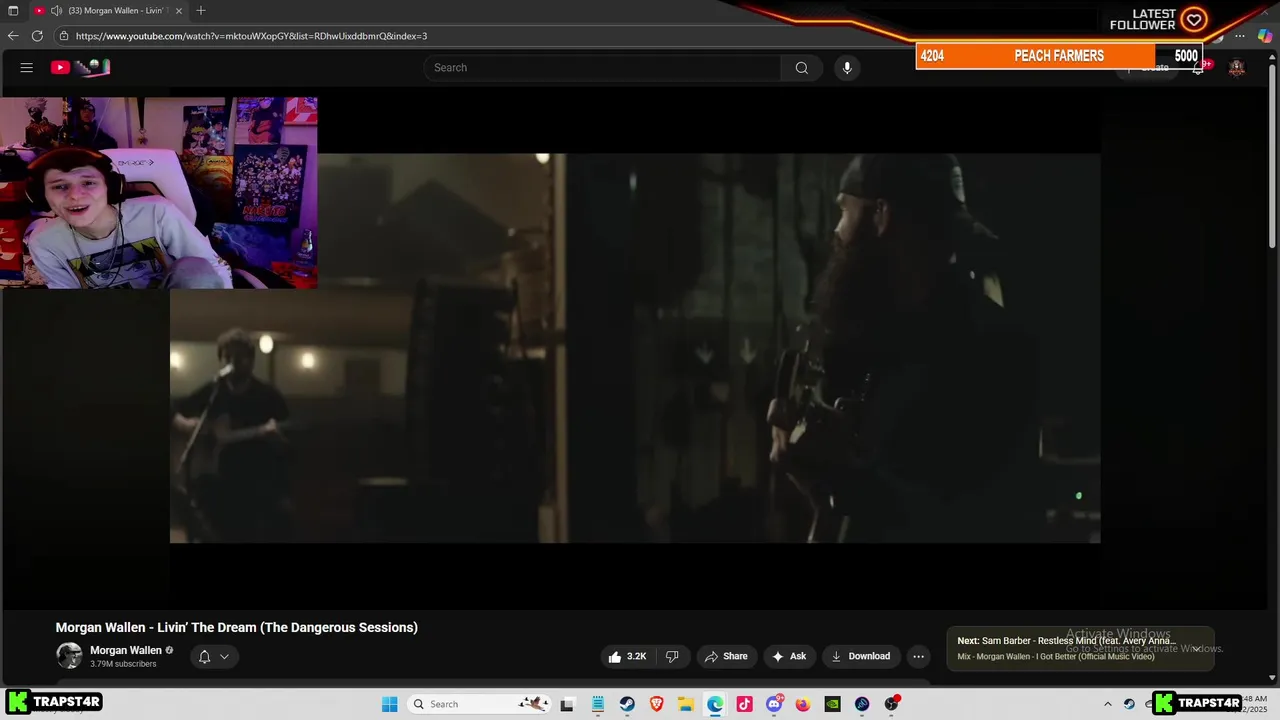Focus the YouTube search field
The width and height of the screenshot is (1280, 720).
602,68
